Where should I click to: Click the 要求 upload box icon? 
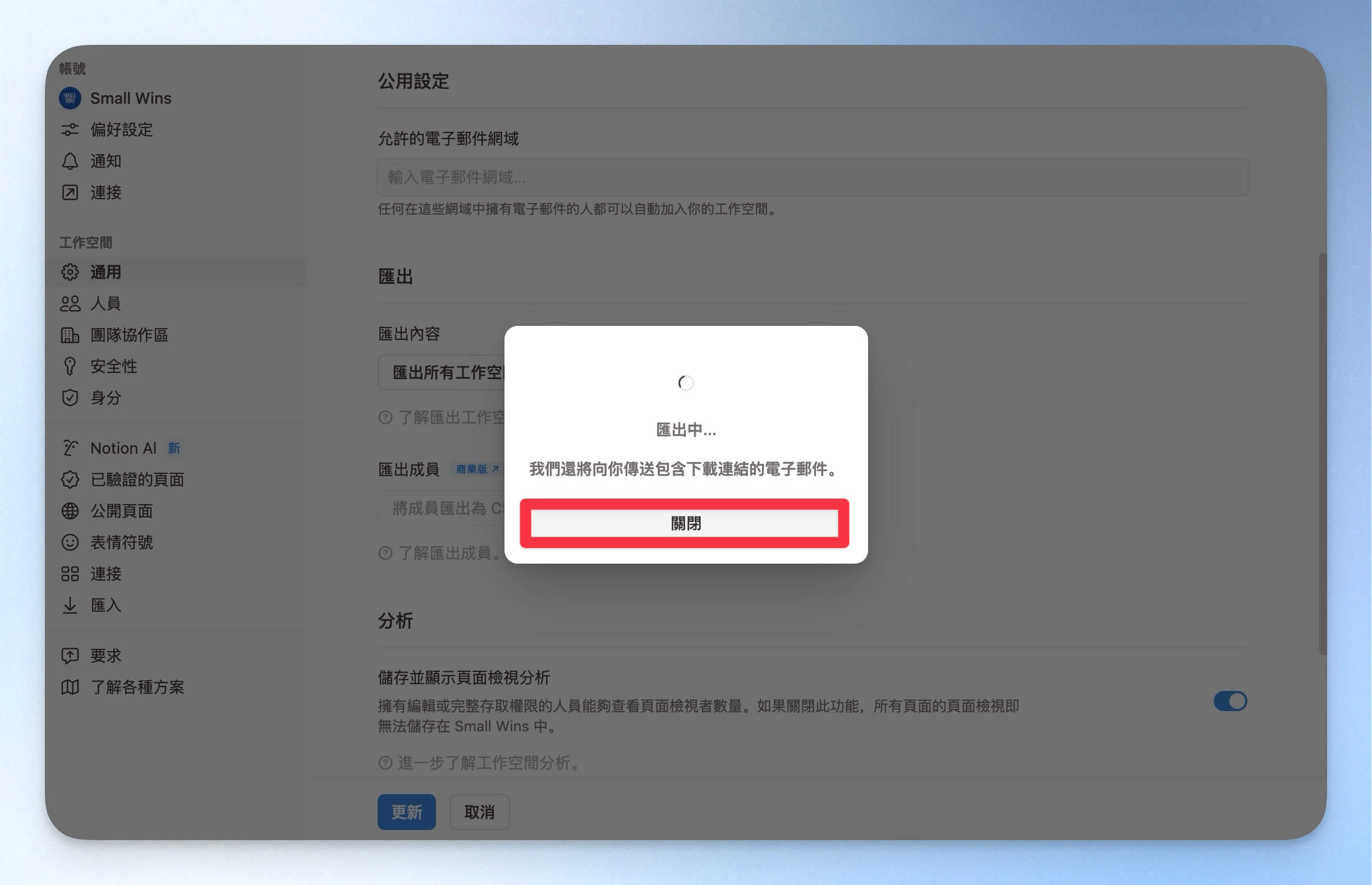click(x=70, y=656)
